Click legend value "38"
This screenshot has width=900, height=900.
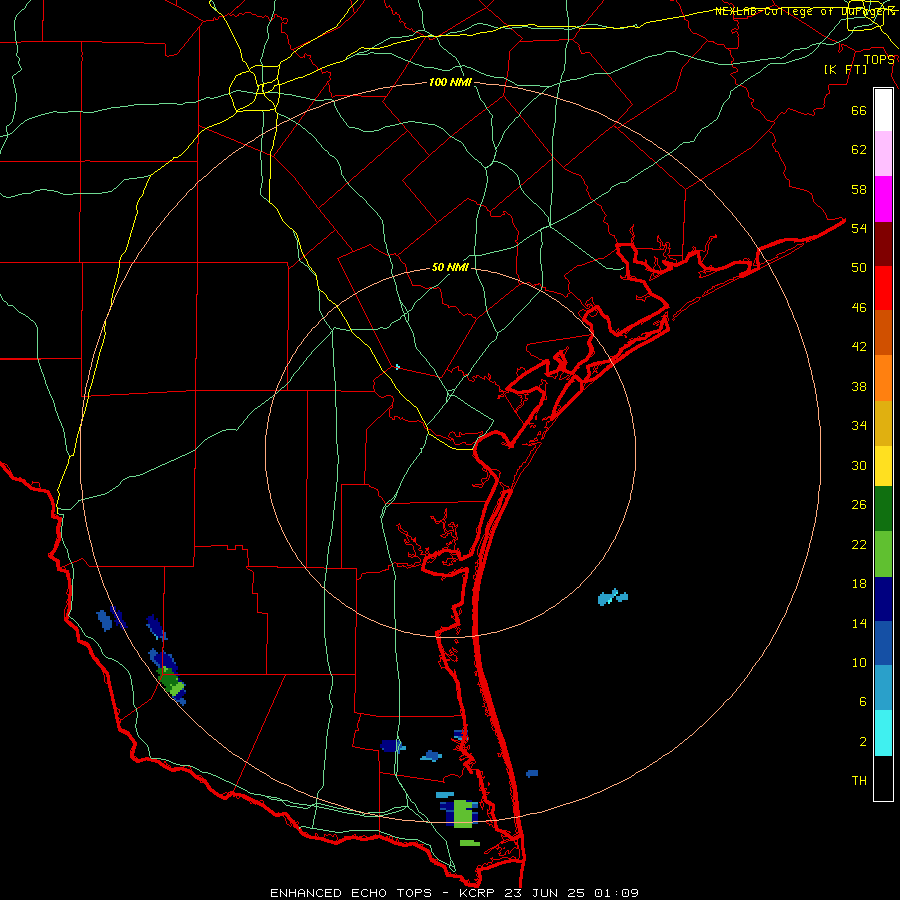pos(859,387)
